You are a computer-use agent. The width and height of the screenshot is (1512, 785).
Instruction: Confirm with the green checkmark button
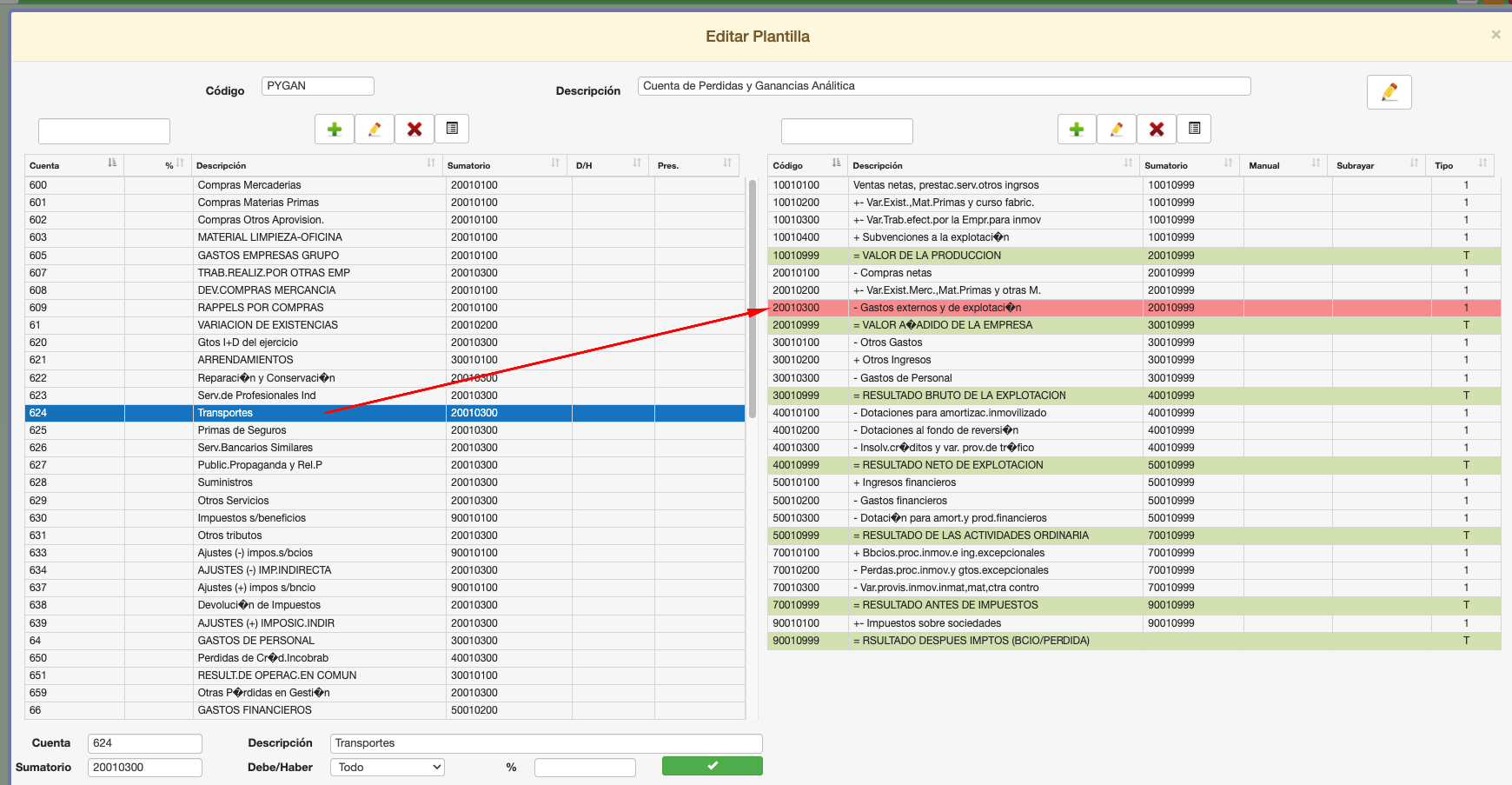click(712, 766)
